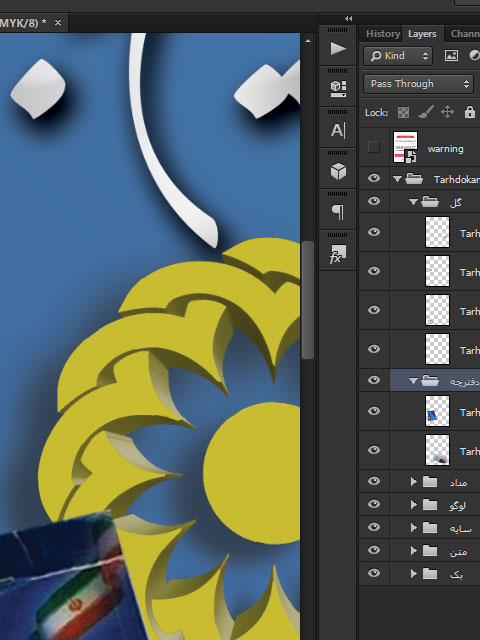Collapse the گل group triangle
The width and height of the screenshot is (480, 640).
pyautogui.click(x=413, y=202)
